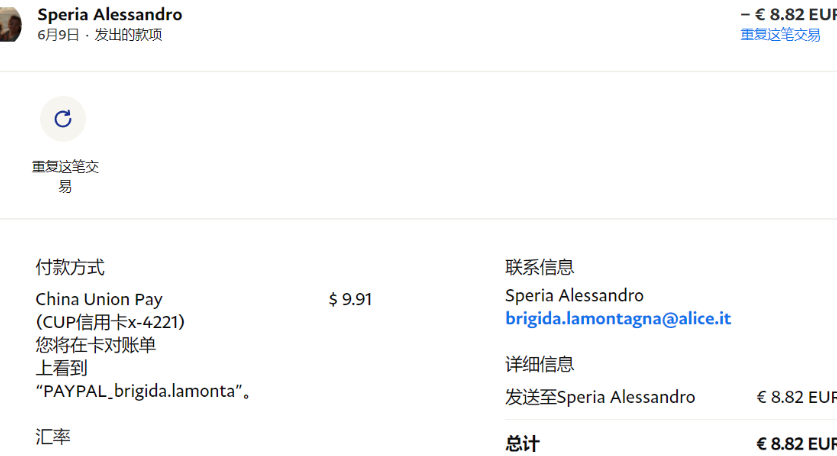Click the − € 8.82 EUR header amount
The image size is (837, 456).
point(788,14)
